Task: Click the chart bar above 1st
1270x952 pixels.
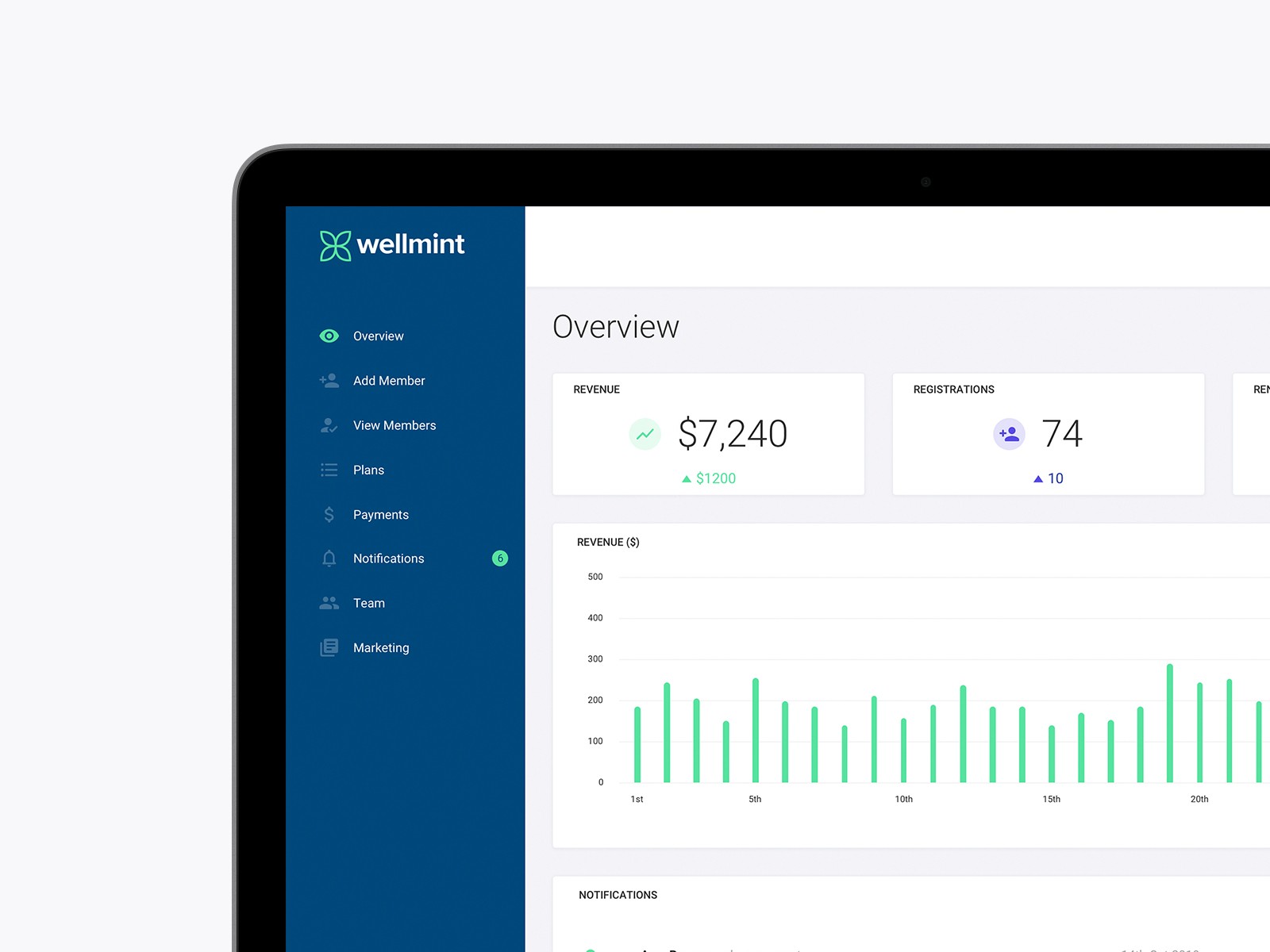Action: point(637,744)
